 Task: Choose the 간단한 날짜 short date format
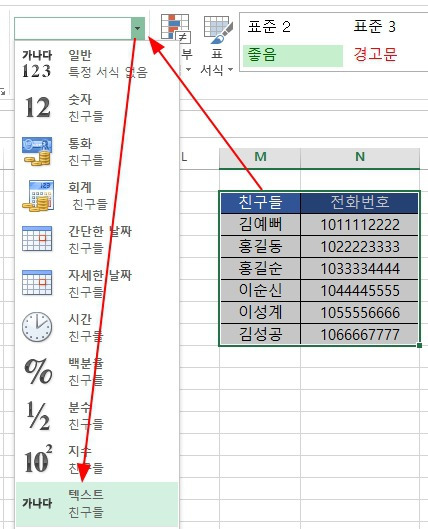coord(97,239)
